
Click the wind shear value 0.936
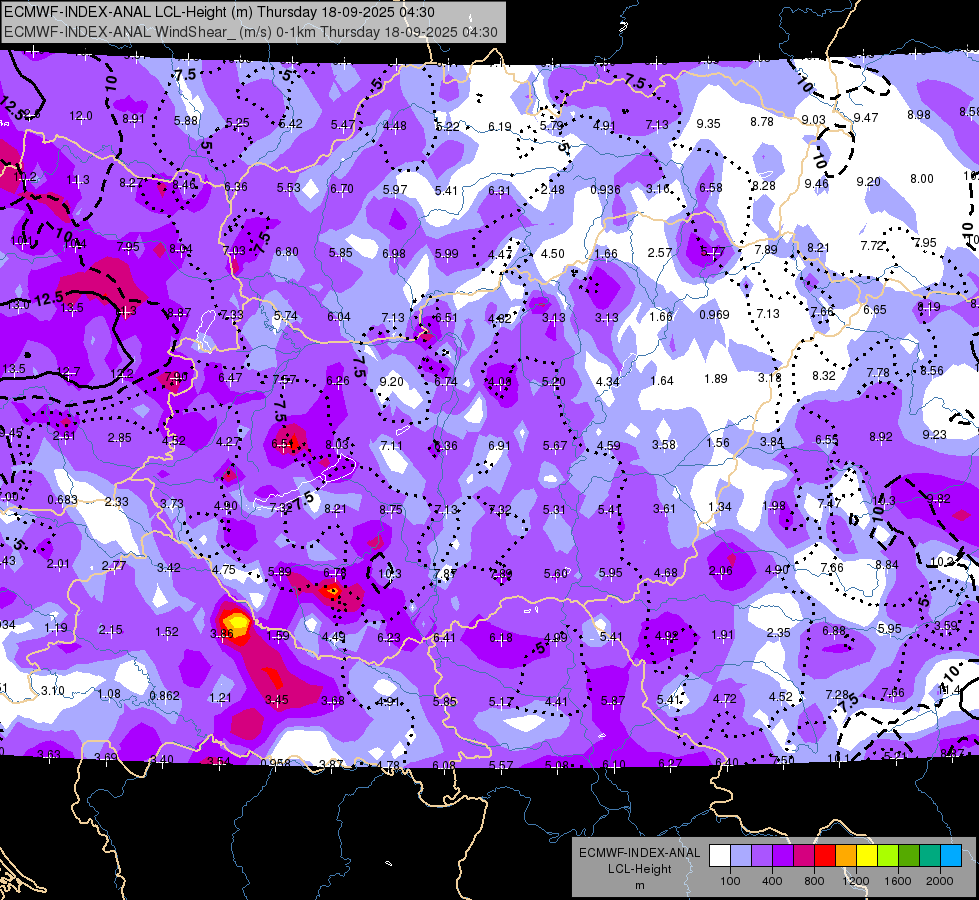click(605, 190)
